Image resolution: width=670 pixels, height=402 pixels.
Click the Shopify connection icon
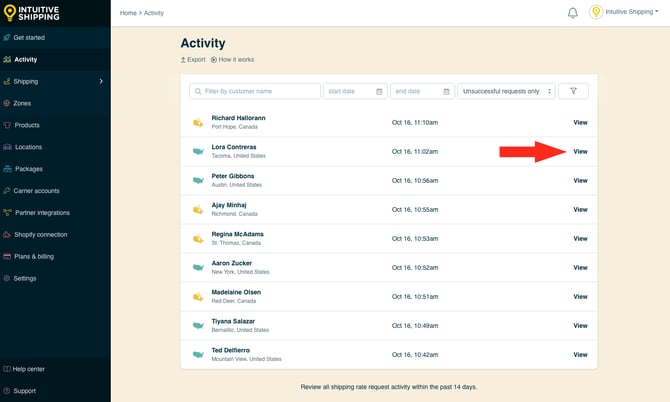click(7, 235)
